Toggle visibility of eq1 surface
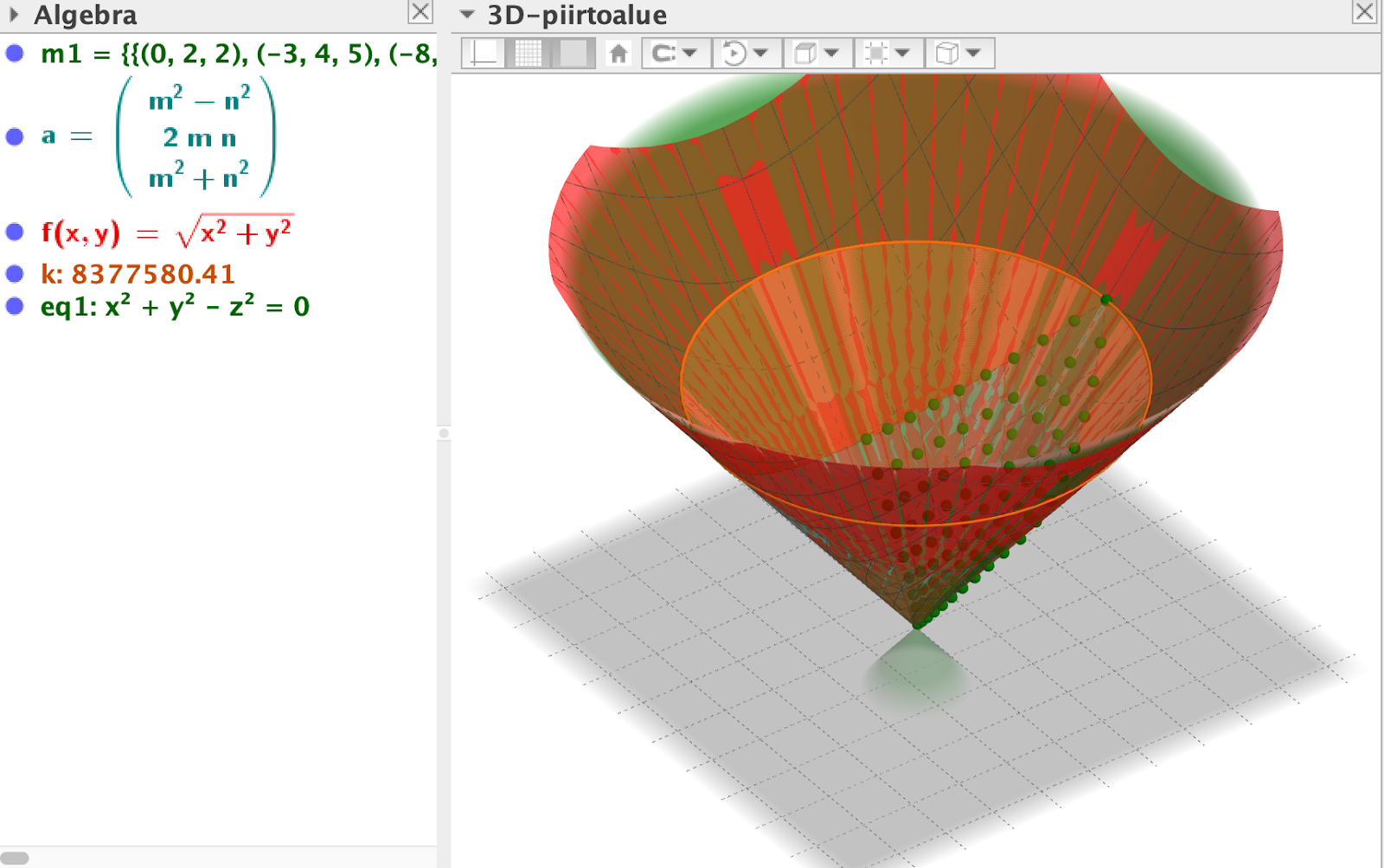 pos(15,306)
